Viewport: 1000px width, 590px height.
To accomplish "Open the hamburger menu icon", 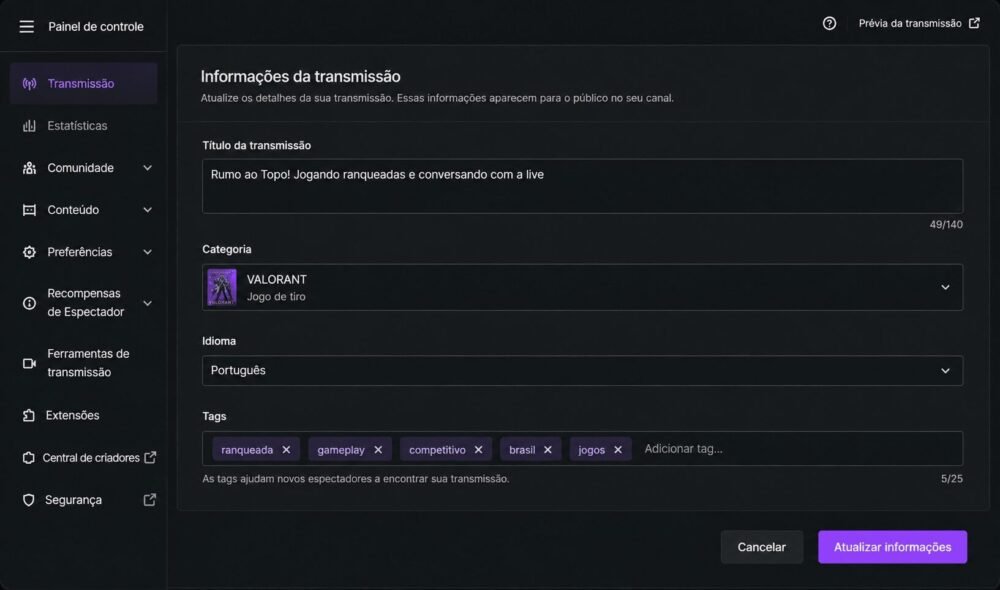I will click(26, 26).
